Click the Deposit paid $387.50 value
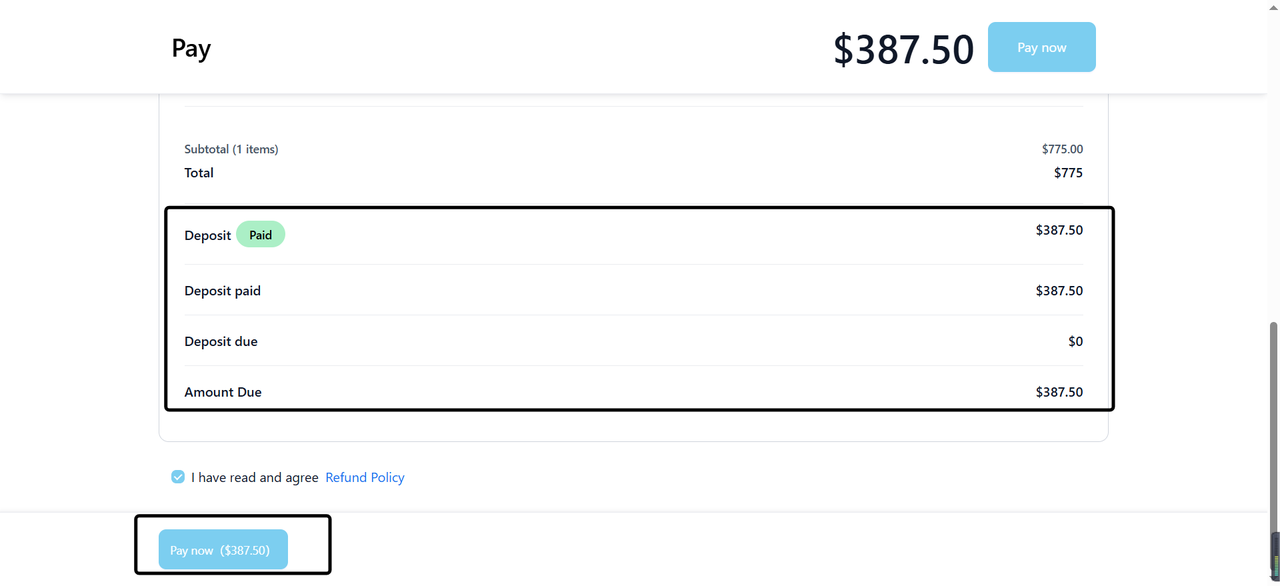 1059,291
